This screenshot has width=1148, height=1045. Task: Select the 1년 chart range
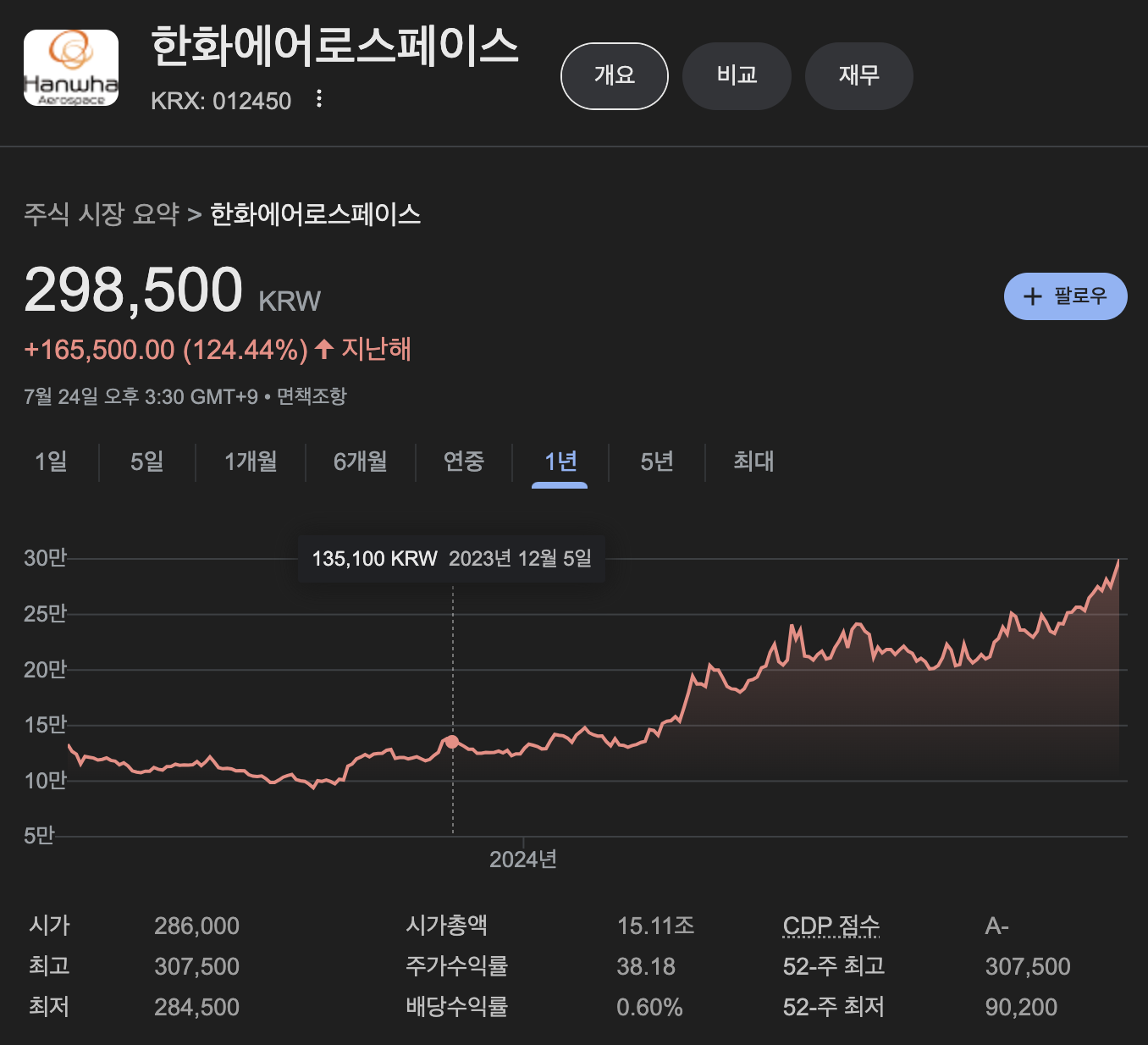[x=560, y=462]
